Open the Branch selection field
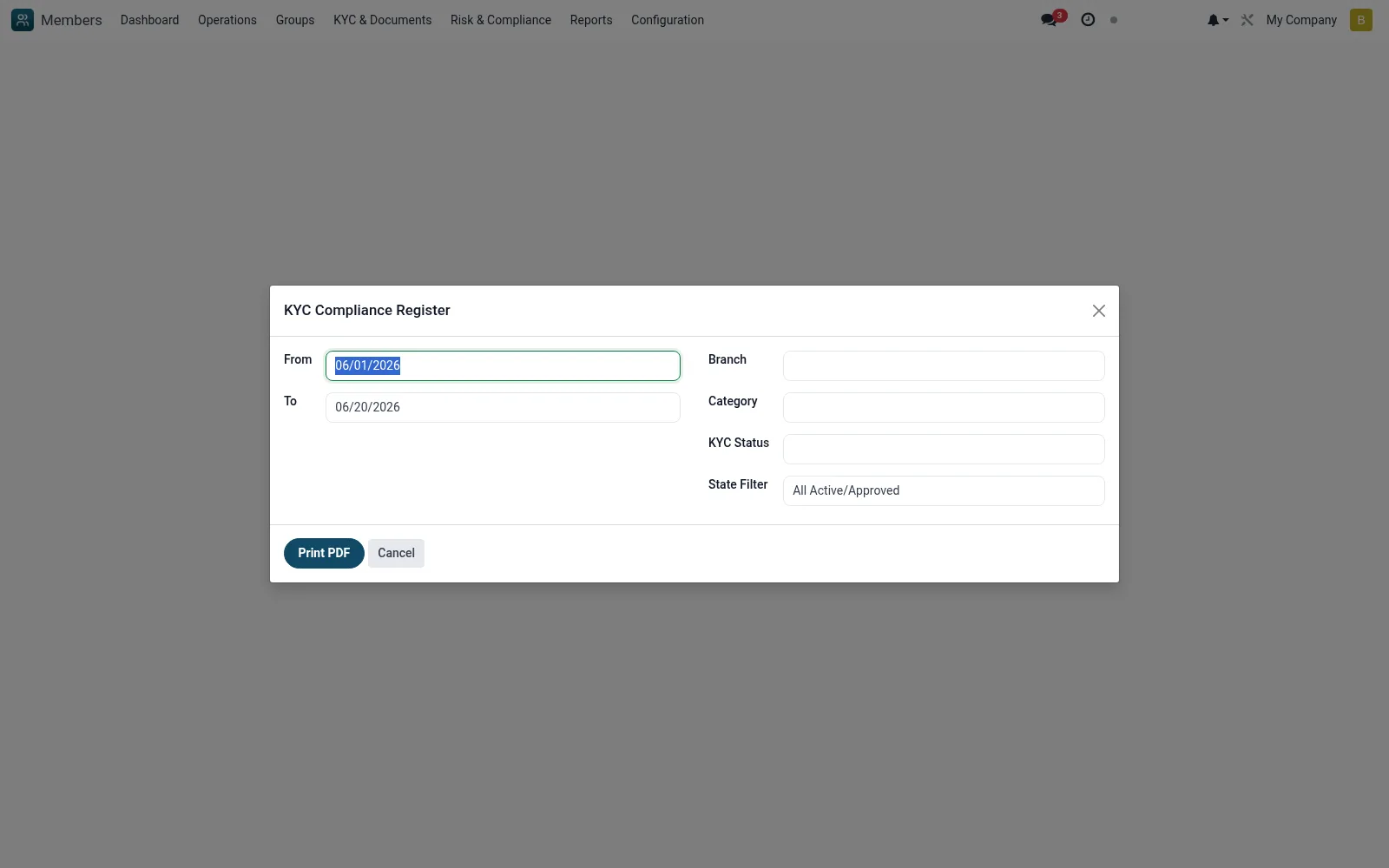The height and width of the screenshot is (868, 1389). point(944,365)
